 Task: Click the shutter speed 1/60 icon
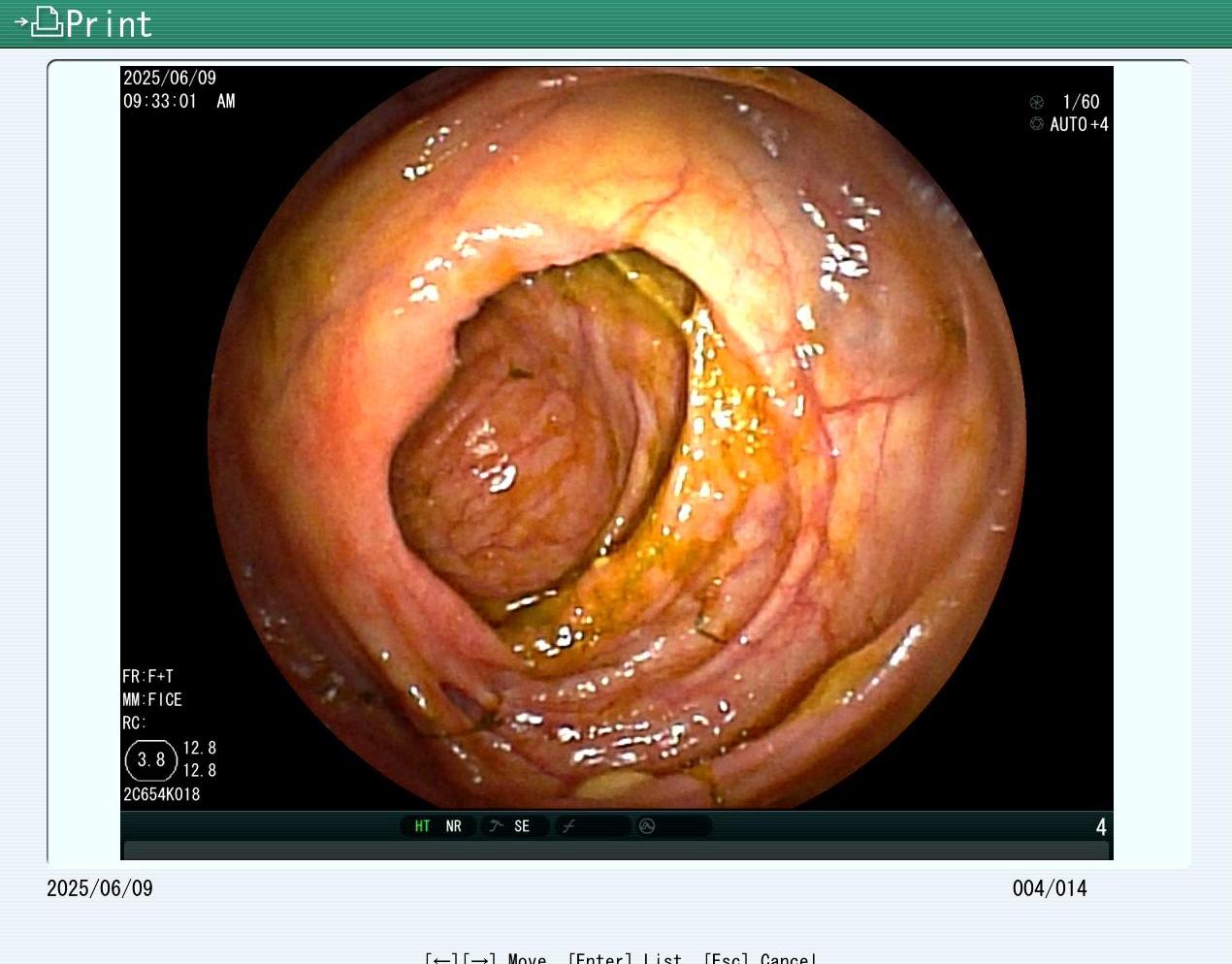pos(1036,102)
